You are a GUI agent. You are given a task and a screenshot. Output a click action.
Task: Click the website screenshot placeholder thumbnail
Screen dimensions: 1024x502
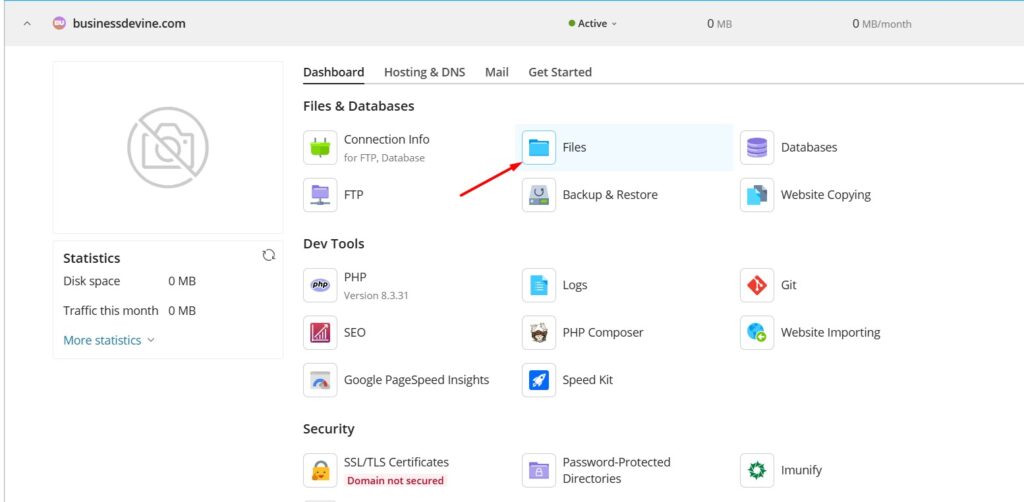coord(168,148)
